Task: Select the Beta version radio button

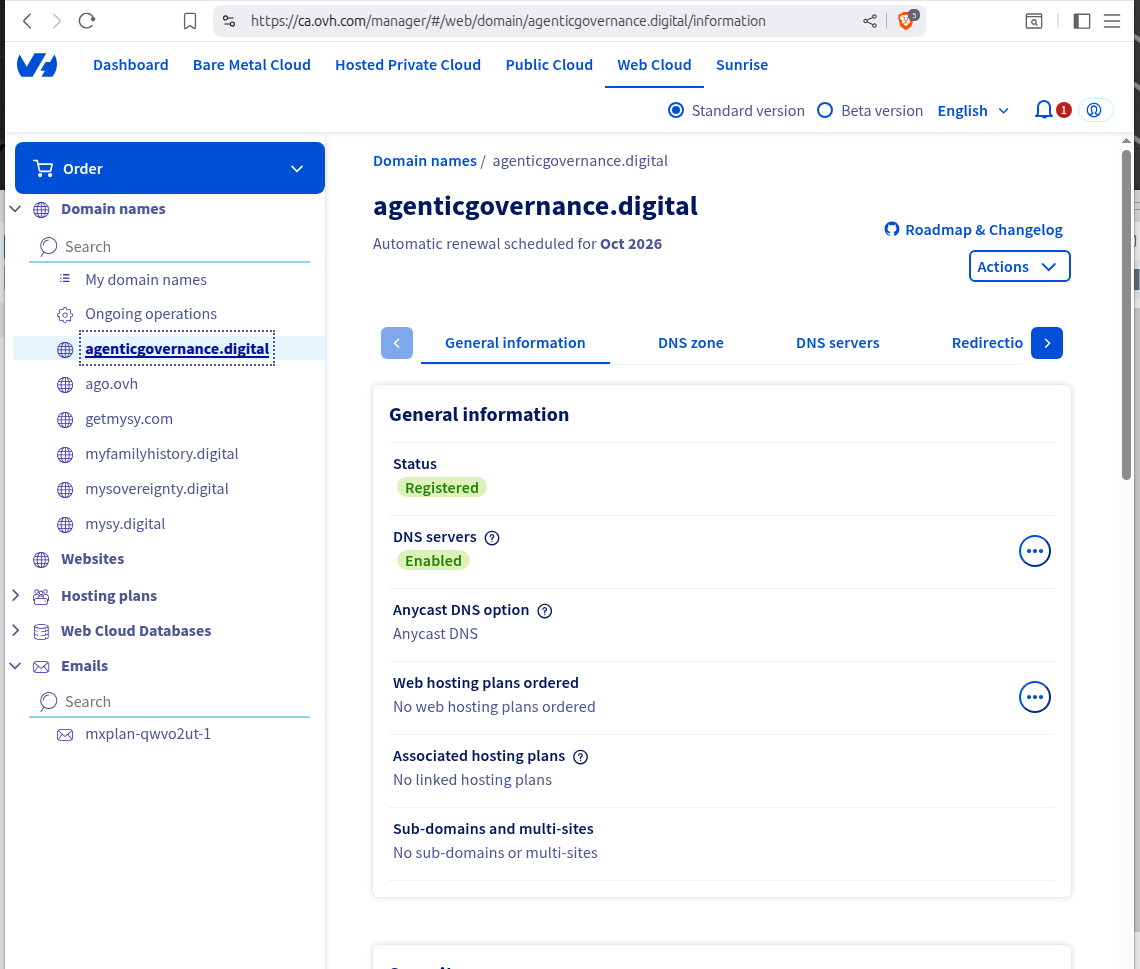Action: click(x=825, y=111)
